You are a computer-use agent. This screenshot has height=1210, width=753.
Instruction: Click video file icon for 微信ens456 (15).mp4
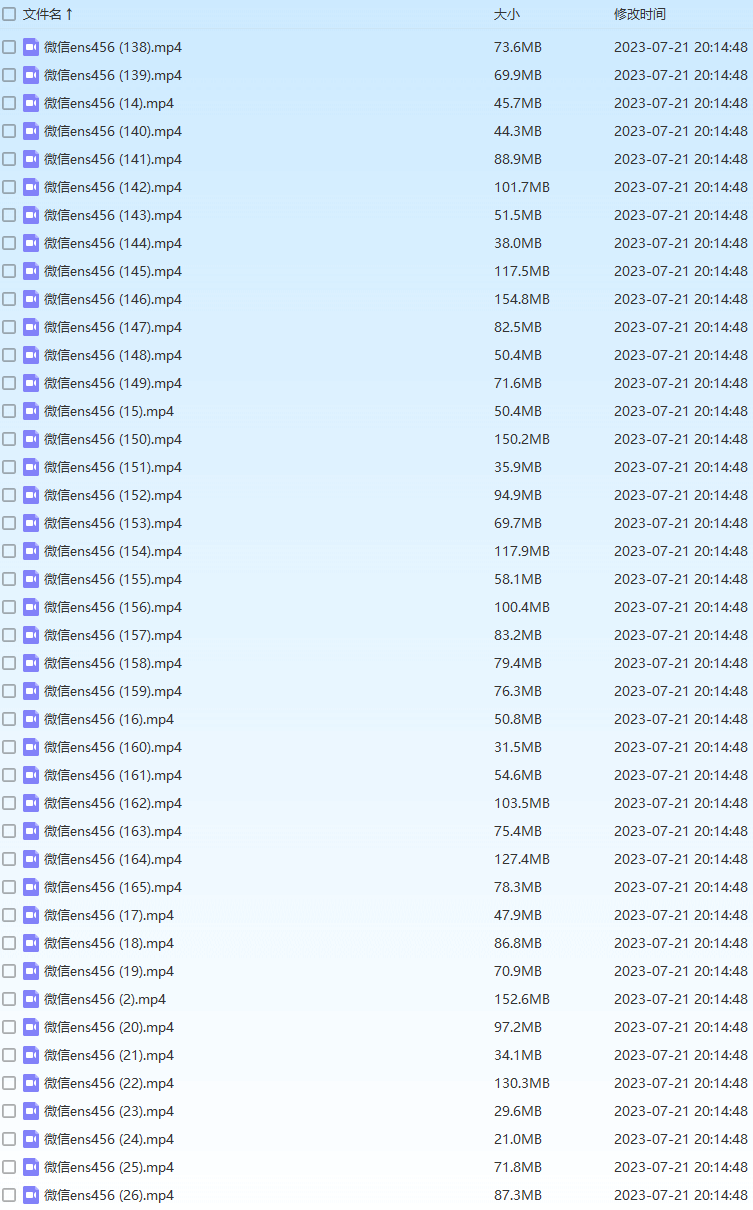(x=31, y=411)
